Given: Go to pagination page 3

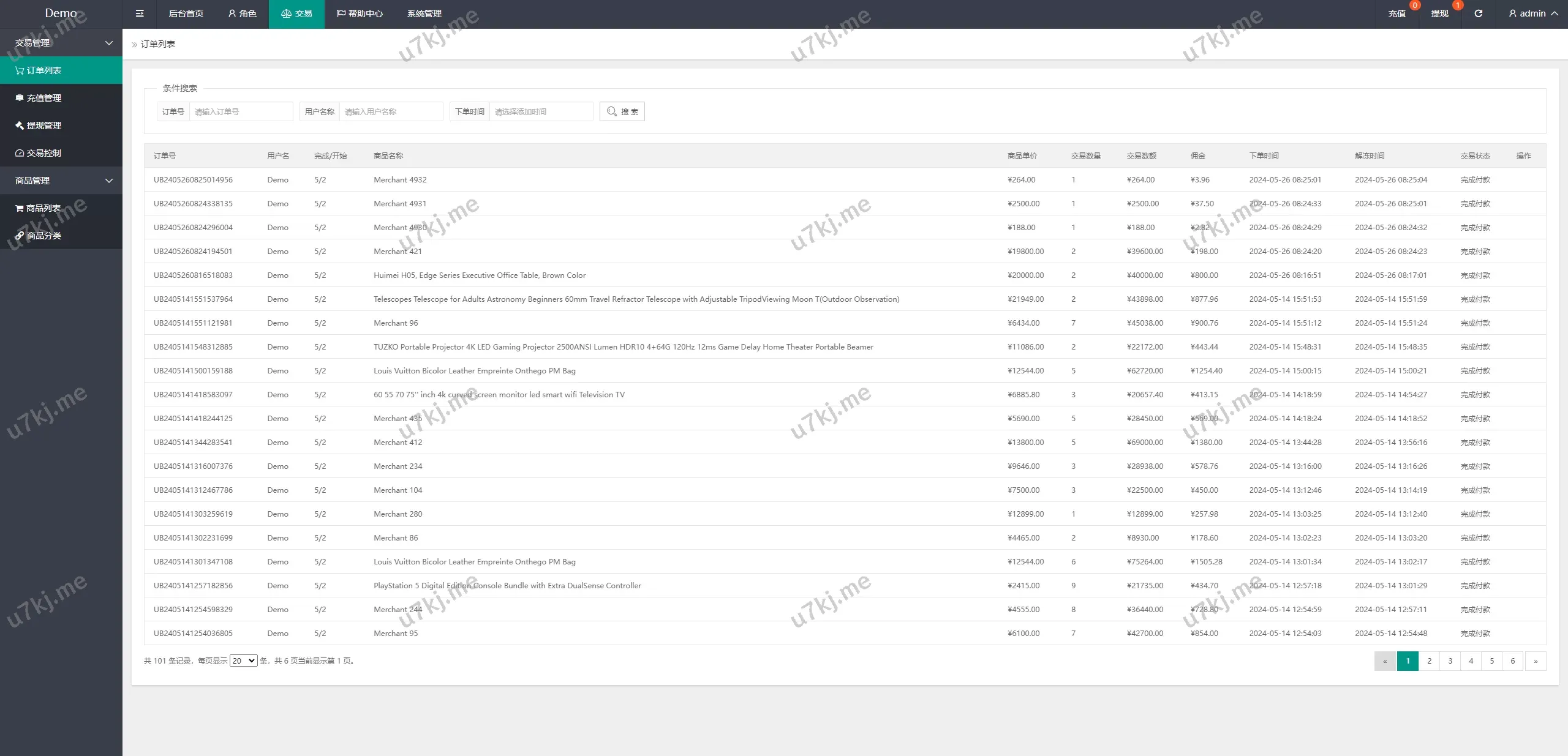Looking at the screenshot, I should (x=1450, y=661).
